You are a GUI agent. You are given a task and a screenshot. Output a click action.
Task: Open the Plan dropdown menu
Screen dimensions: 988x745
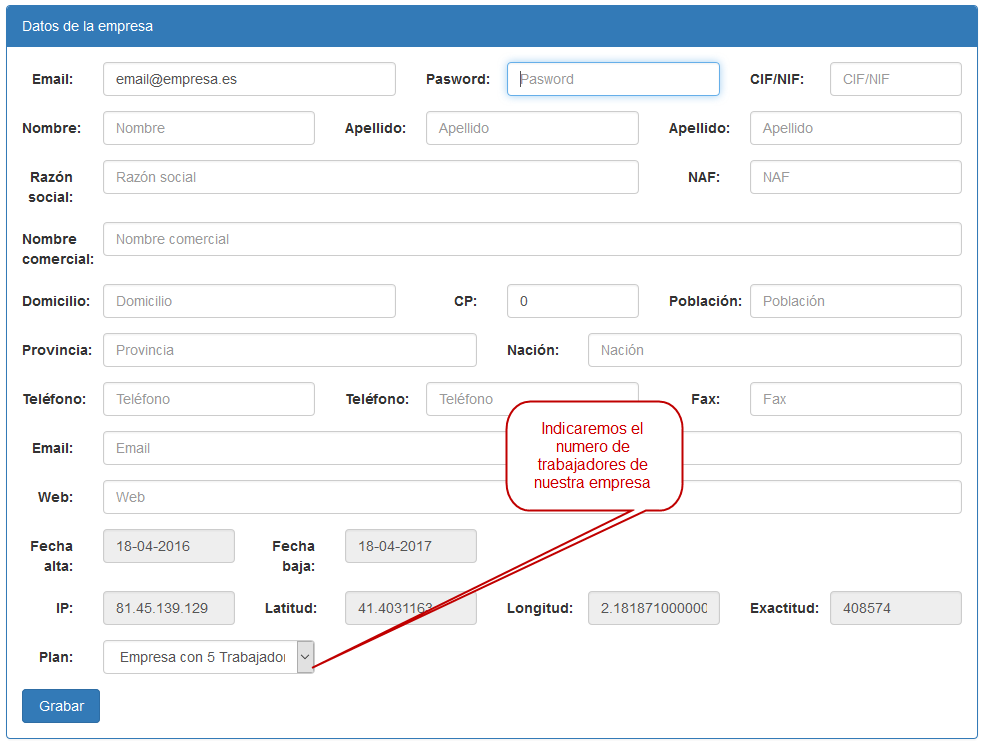(208, 657)
